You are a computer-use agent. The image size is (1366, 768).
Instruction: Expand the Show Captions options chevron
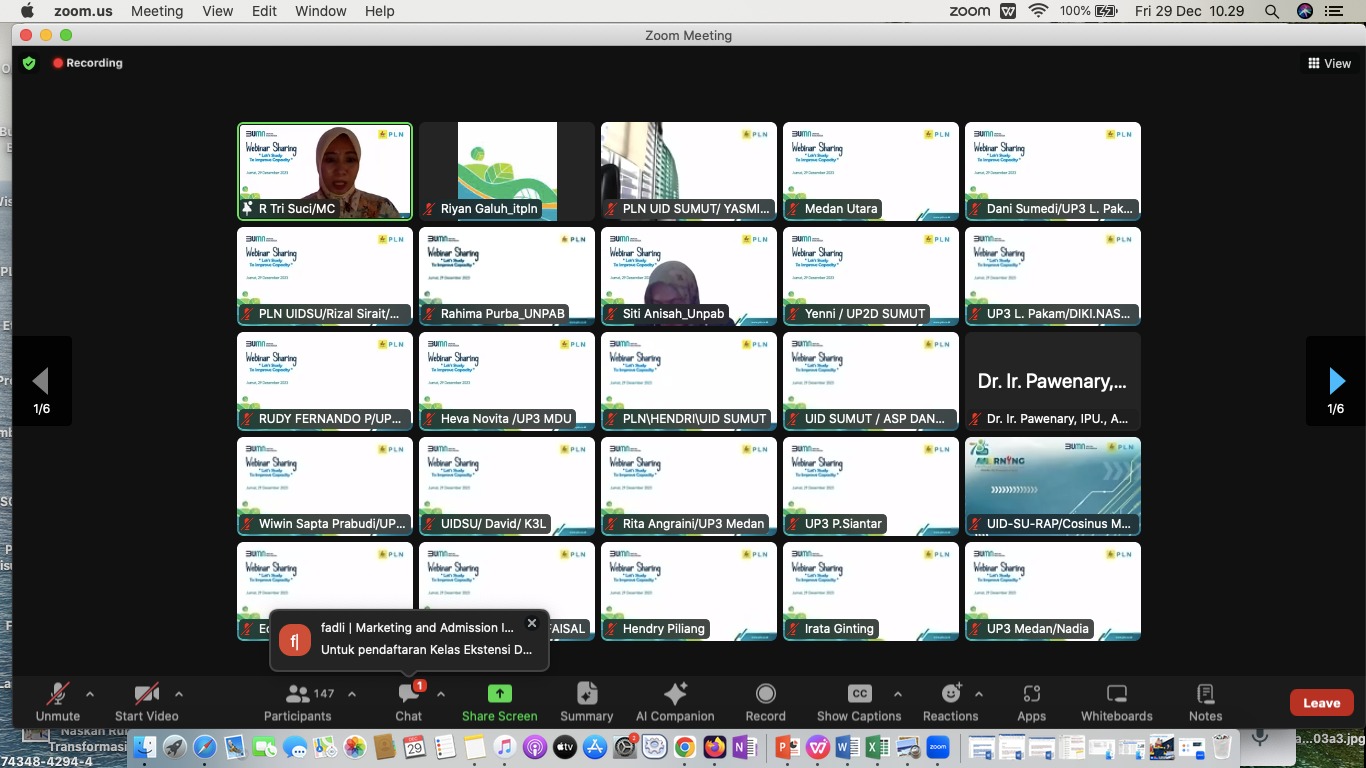tap(898, 692)
